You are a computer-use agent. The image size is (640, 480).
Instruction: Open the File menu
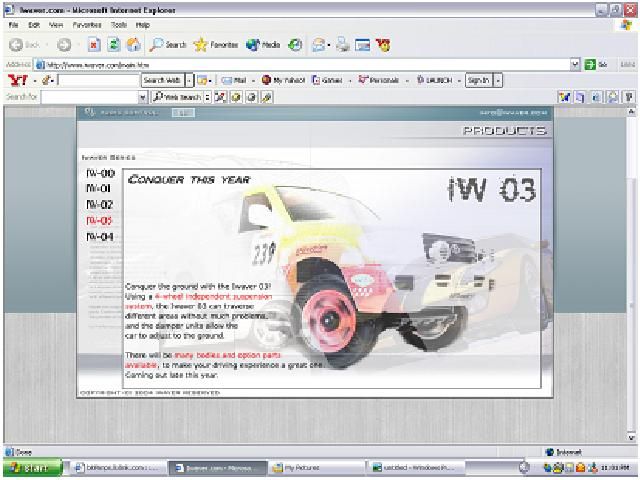point(13,25)
